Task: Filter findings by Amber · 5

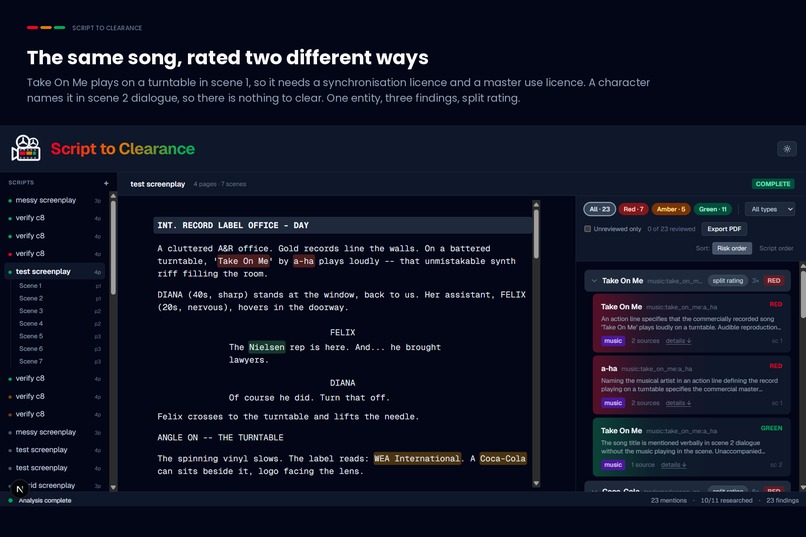Action: [x=671, y=209]
